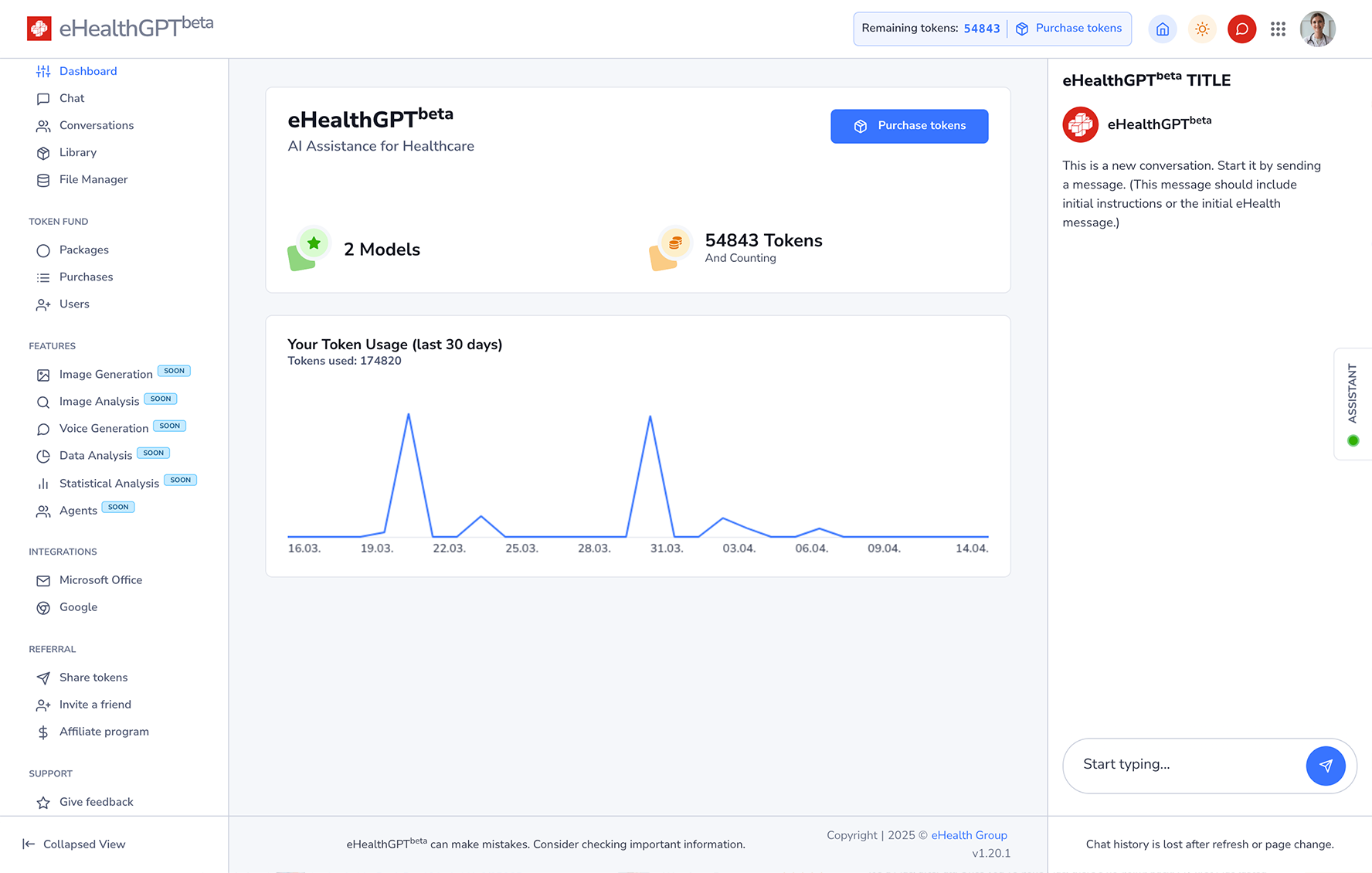
Task: Open the red chat bubble icon
Action: pos(1241,29)
